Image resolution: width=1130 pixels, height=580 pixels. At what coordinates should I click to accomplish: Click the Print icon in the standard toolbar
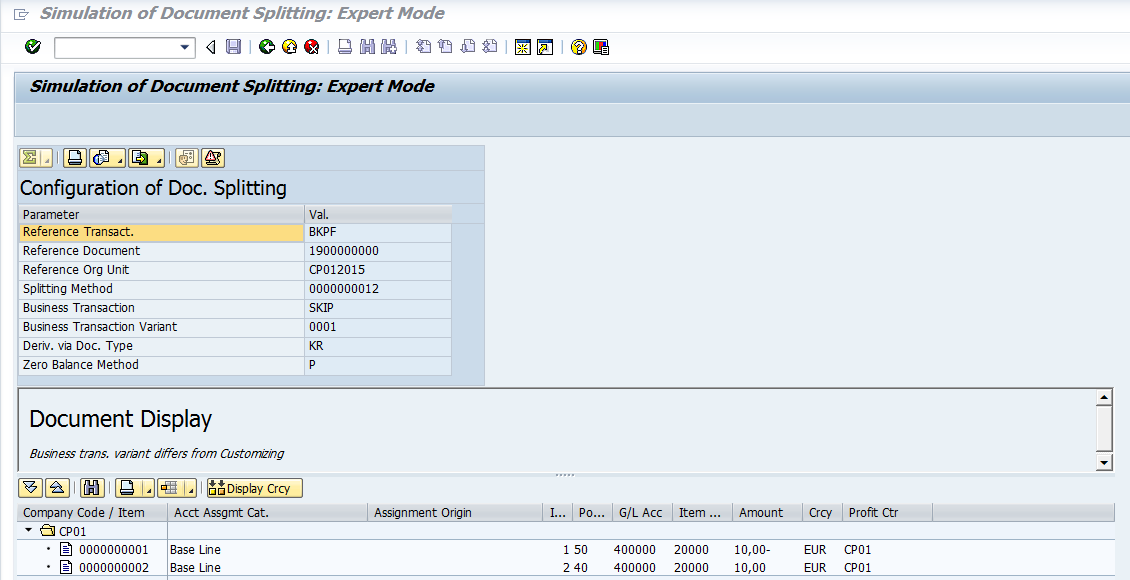(x=345, y=47)
